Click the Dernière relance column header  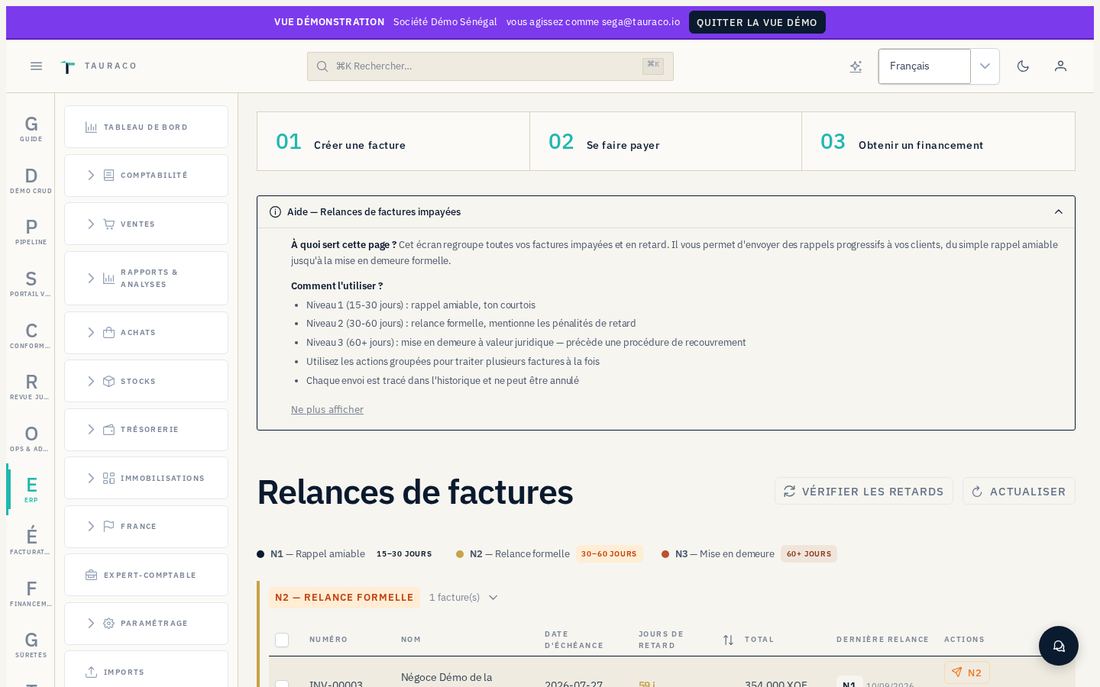883,639
